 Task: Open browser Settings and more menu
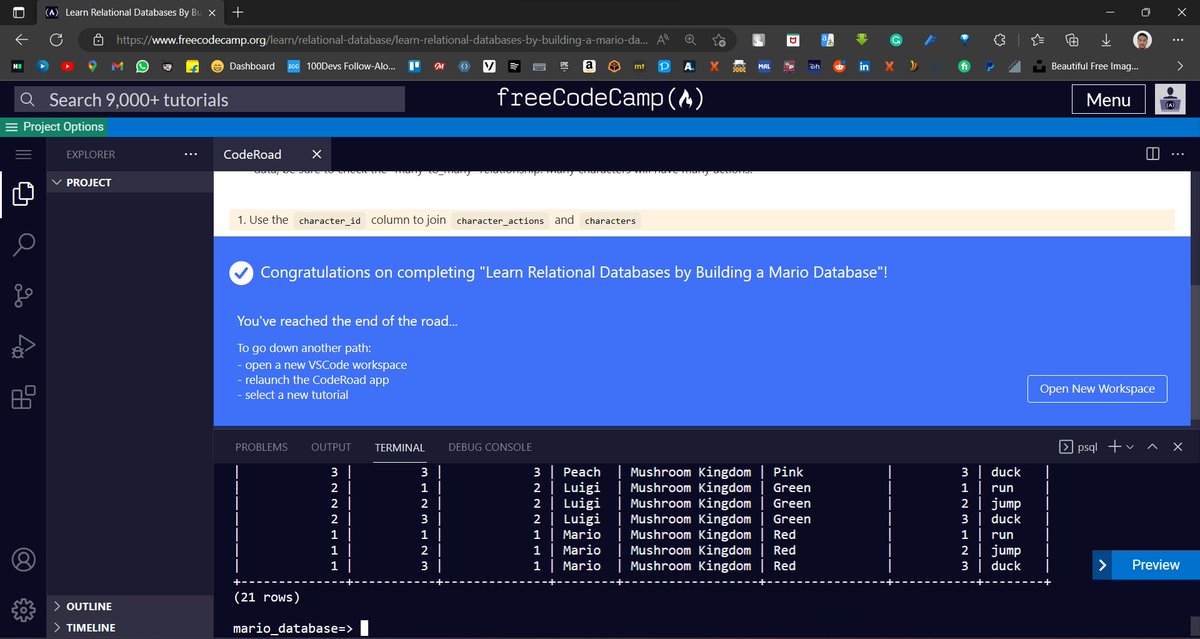point(1177,39)
